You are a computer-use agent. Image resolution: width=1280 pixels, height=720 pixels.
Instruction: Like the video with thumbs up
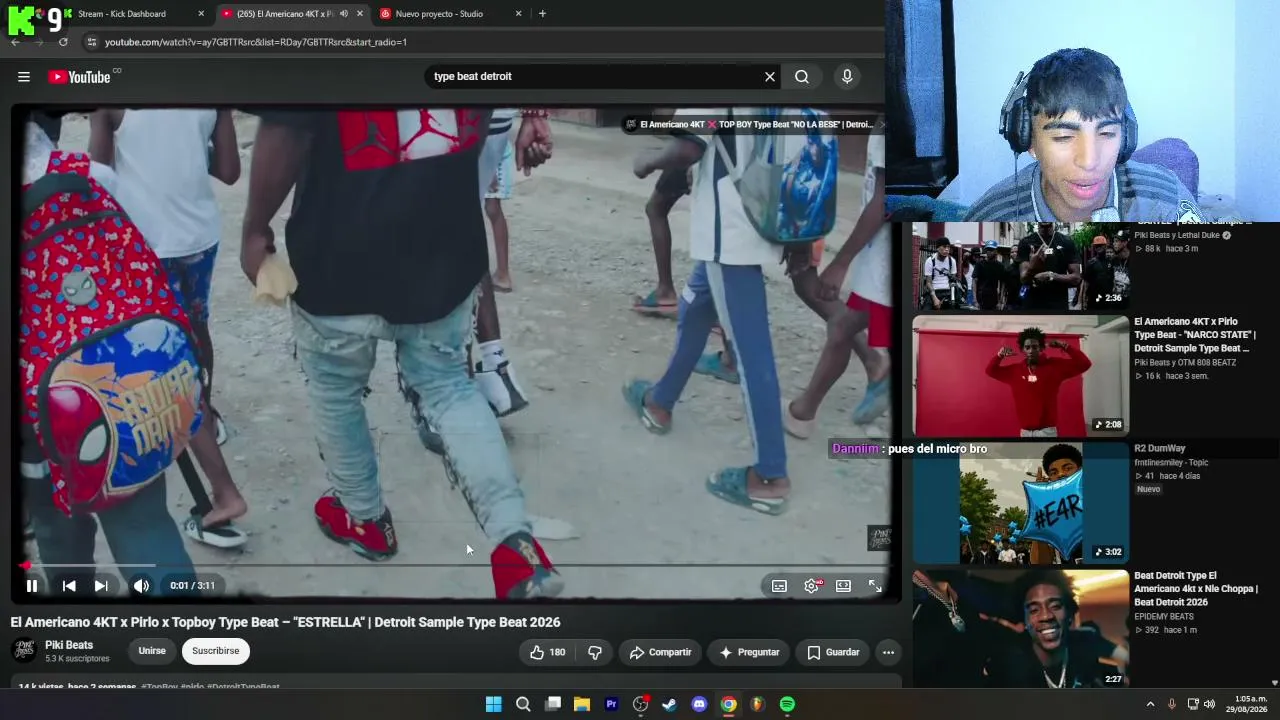(x=548, y=652)
